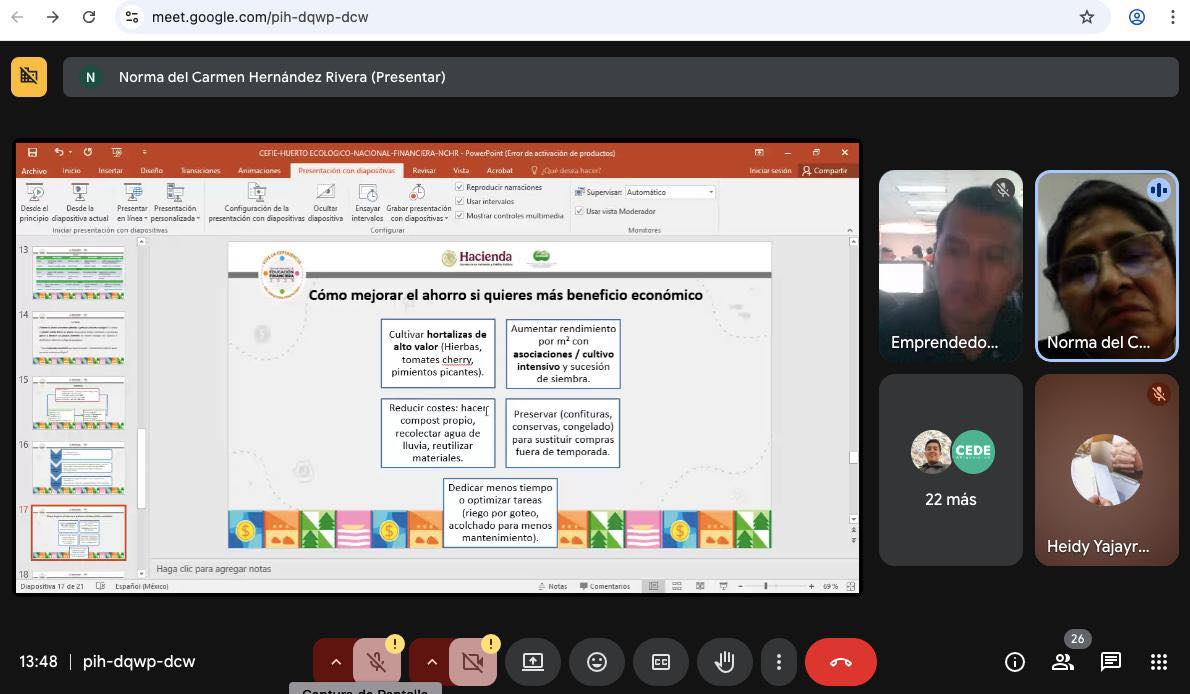Switch to the Transiciones ribbon tab
This screenshot has height=694, width=1190.
click(200, 171)
